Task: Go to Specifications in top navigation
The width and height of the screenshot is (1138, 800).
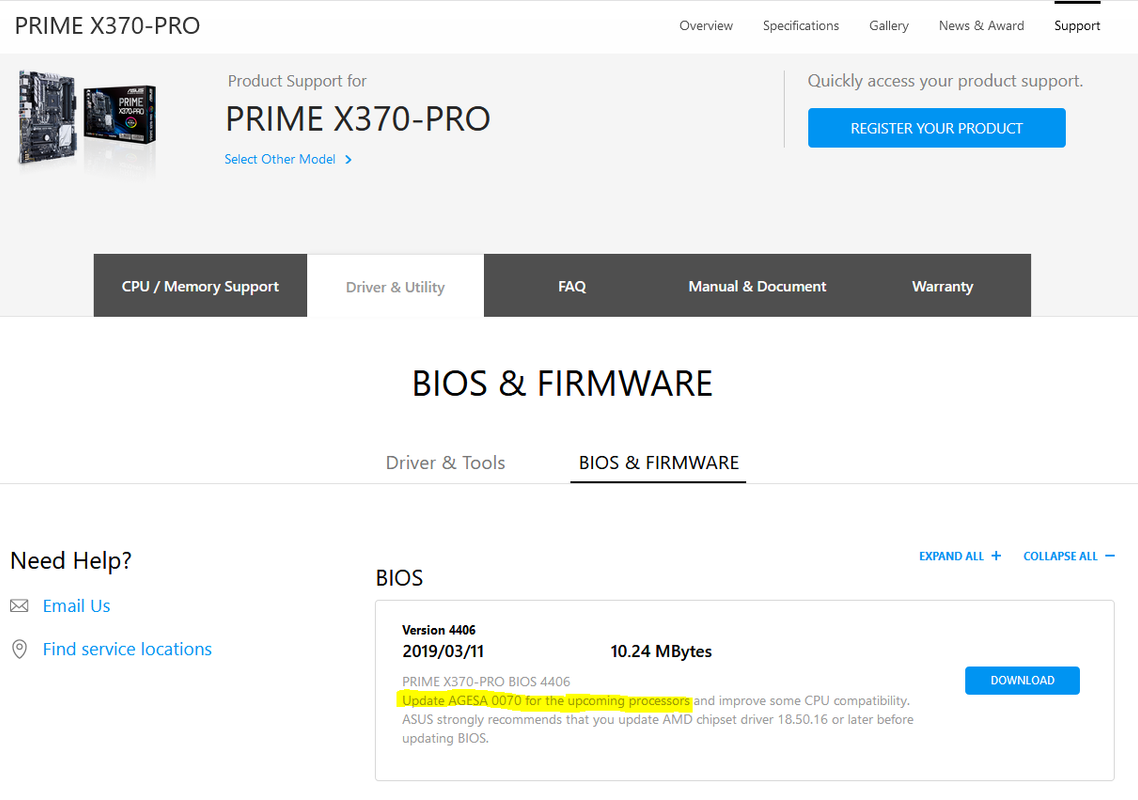Action: (x=801, y=25)
